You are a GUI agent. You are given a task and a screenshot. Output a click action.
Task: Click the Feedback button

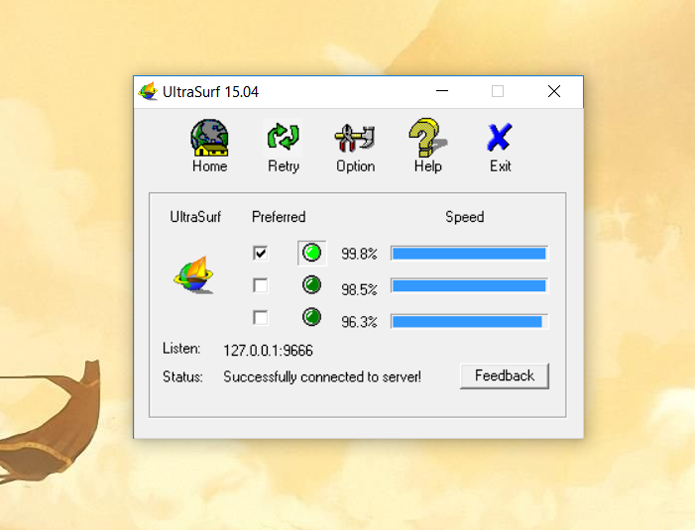click(504, 376)
